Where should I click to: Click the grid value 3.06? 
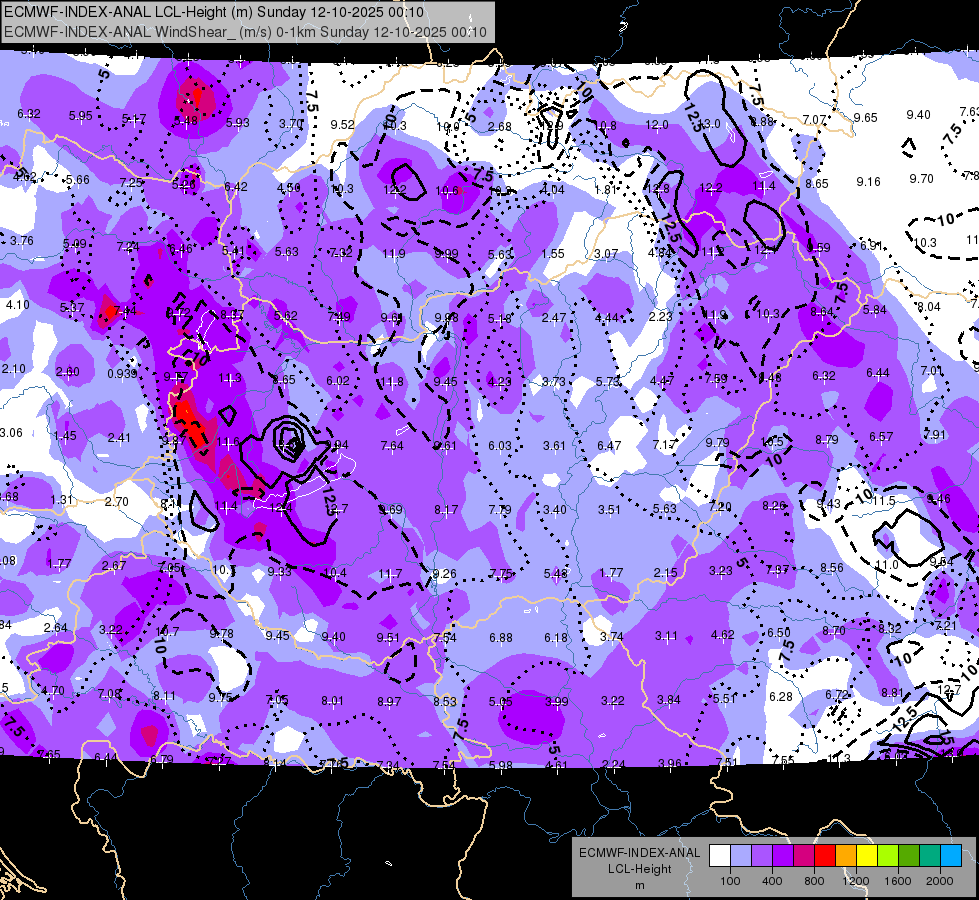[11, 433]
